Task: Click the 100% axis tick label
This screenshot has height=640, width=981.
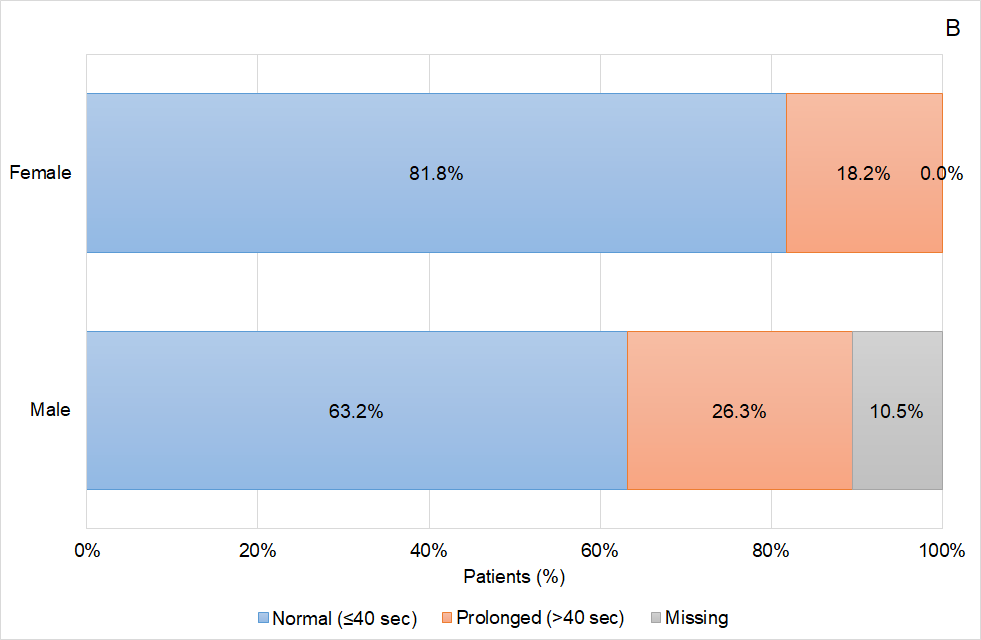Action: click(942, 551)
